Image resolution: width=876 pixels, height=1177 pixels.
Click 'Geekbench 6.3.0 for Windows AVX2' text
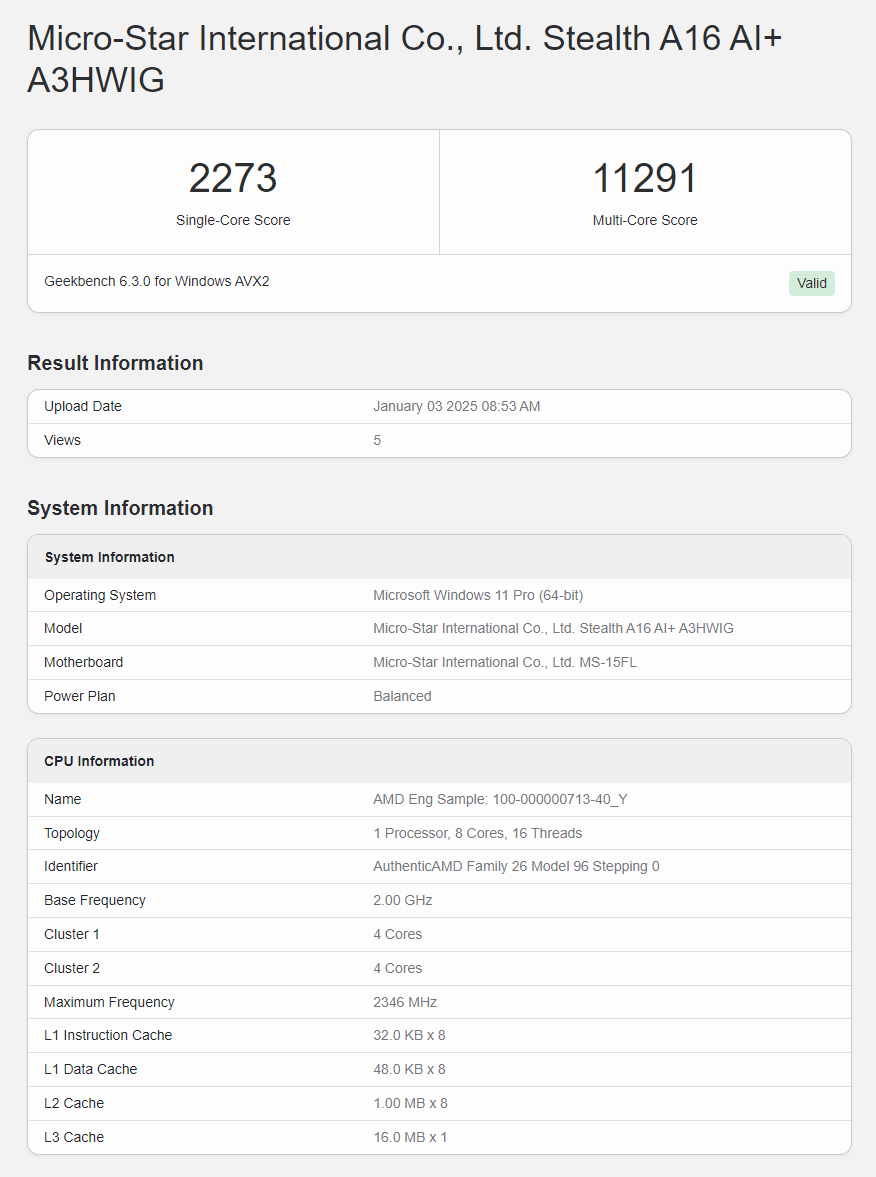pos(157,281)
